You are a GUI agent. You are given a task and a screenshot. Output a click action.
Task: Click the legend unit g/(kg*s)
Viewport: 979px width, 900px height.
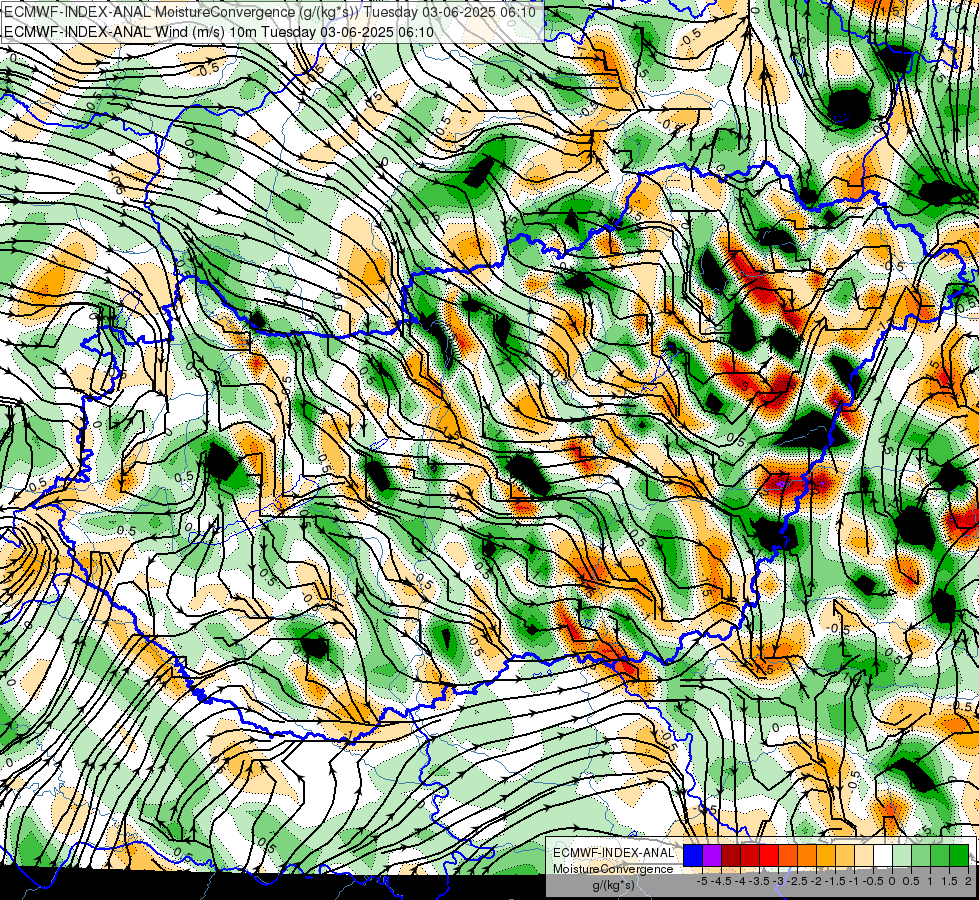(x=614, y=885)
